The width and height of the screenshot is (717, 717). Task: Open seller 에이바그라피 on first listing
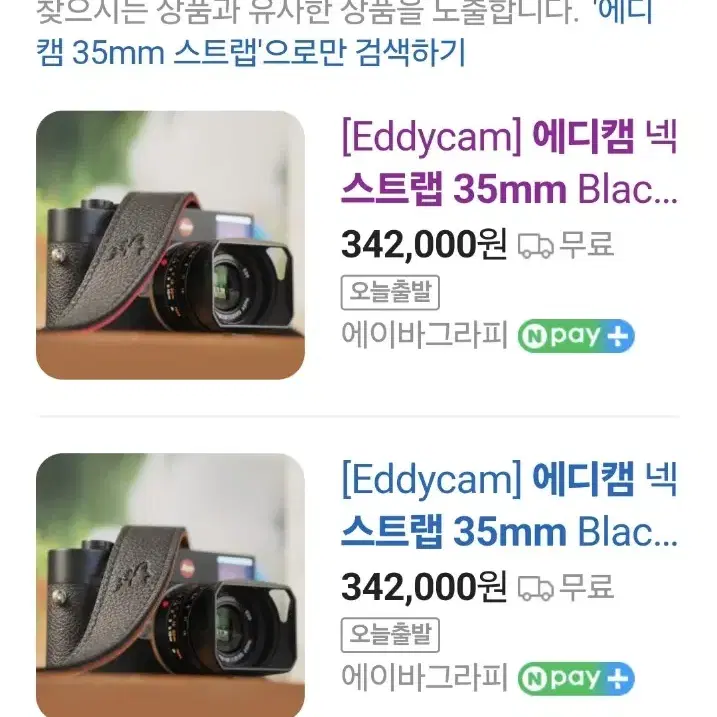[x=425, y=335]
